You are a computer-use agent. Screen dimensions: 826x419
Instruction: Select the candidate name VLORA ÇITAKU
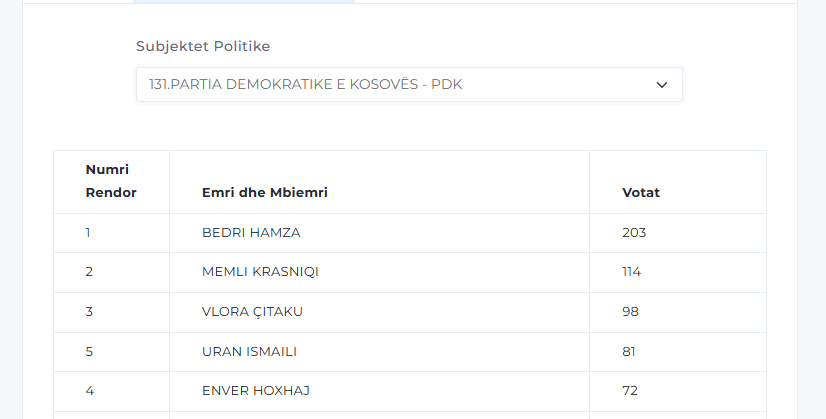(252, 312)
